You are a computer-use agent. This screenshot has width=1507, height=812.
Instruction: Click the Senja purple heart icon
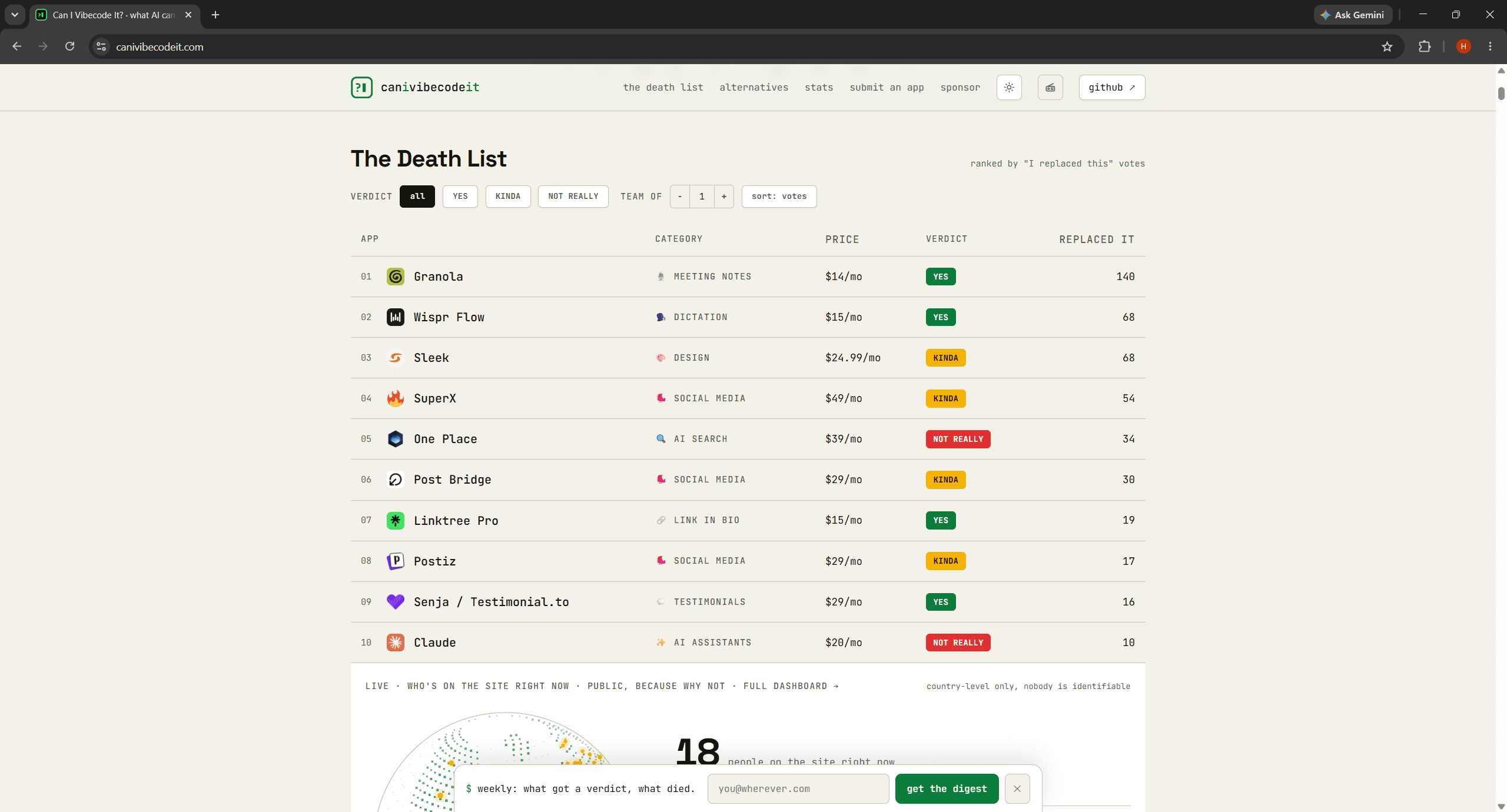tap(396, 602)
